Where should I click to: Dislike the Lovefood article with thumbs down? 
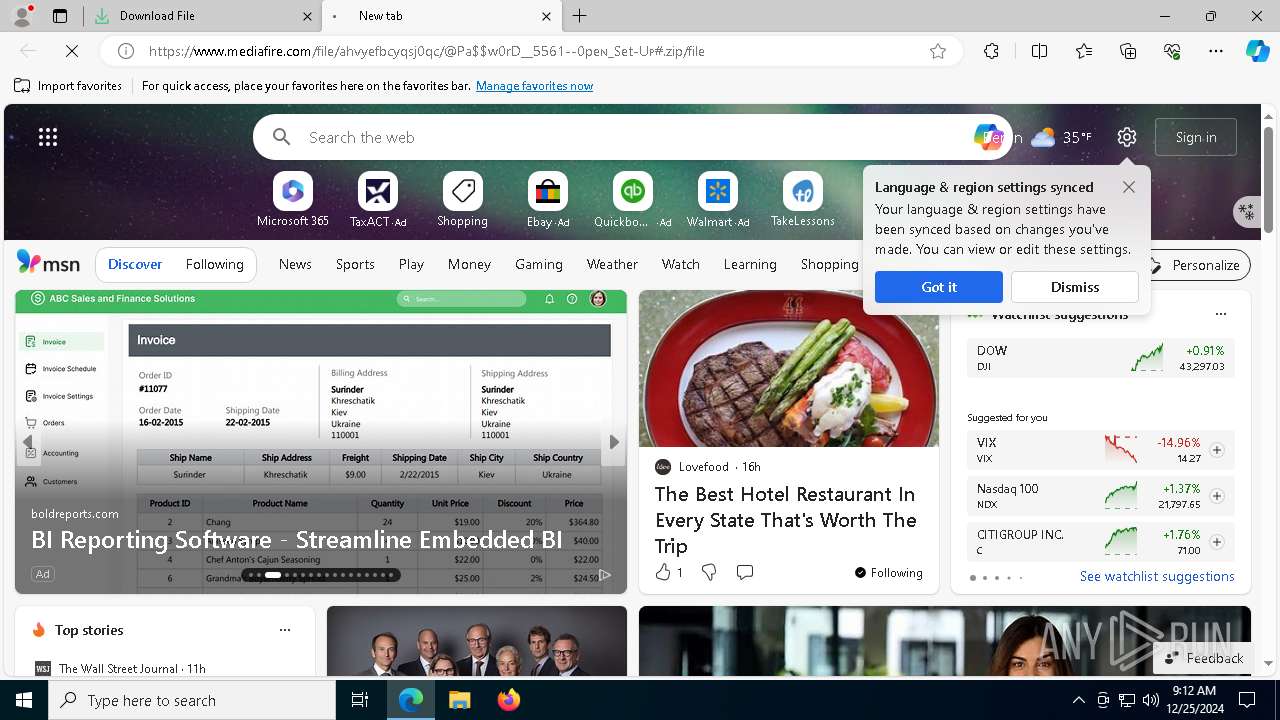tap(709, 572)
